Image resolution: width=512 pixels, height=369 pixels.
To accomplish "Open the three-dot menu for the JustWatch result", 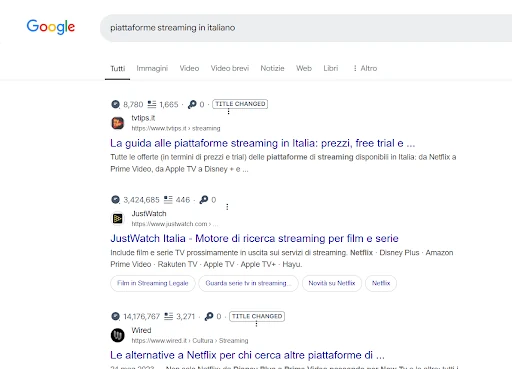I will point(227,207).
